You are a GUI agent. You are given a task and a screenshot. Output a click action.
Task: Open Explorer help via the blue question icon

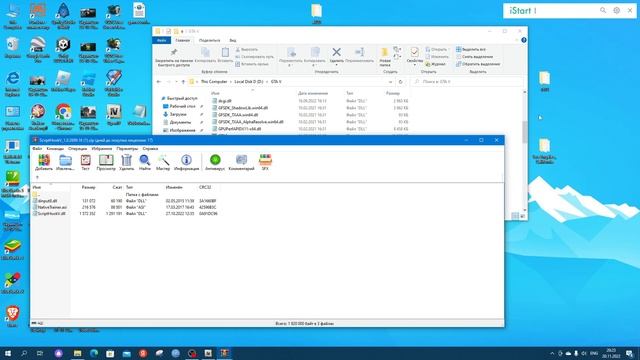(x=524, y=40)
